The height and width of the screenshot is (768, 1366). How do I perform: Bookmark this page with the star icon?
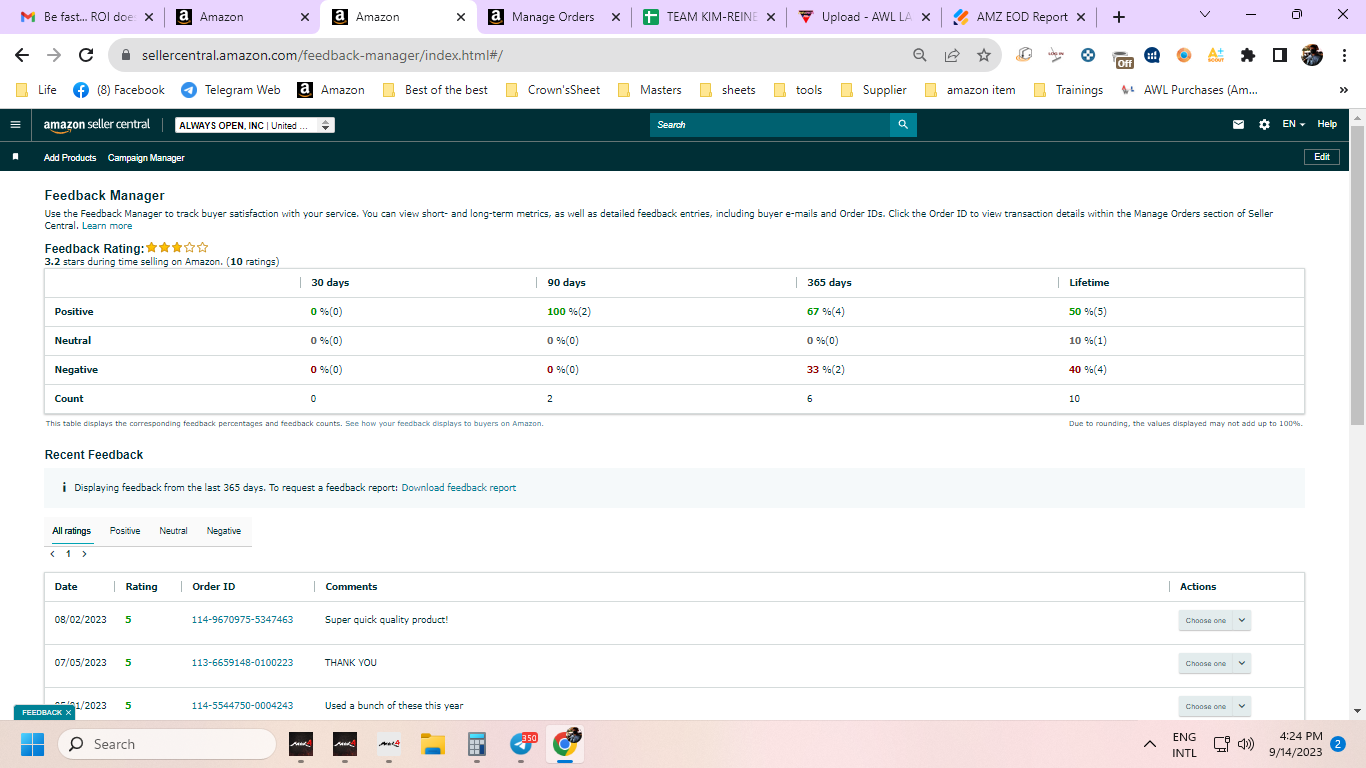click(x=984, y=55)
